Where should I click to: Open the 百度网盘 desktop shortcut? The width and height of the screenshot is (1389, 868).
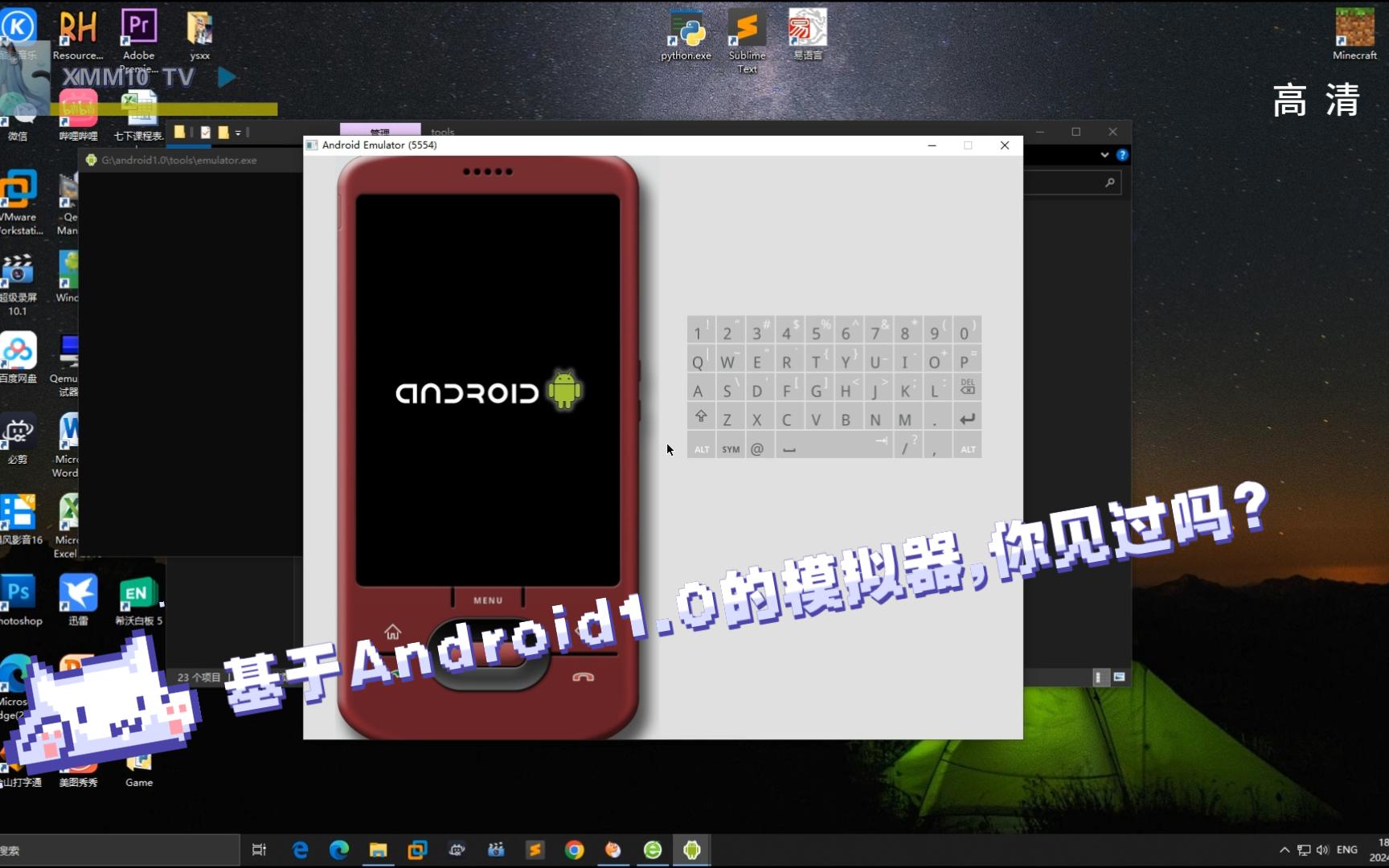(19, 357)
